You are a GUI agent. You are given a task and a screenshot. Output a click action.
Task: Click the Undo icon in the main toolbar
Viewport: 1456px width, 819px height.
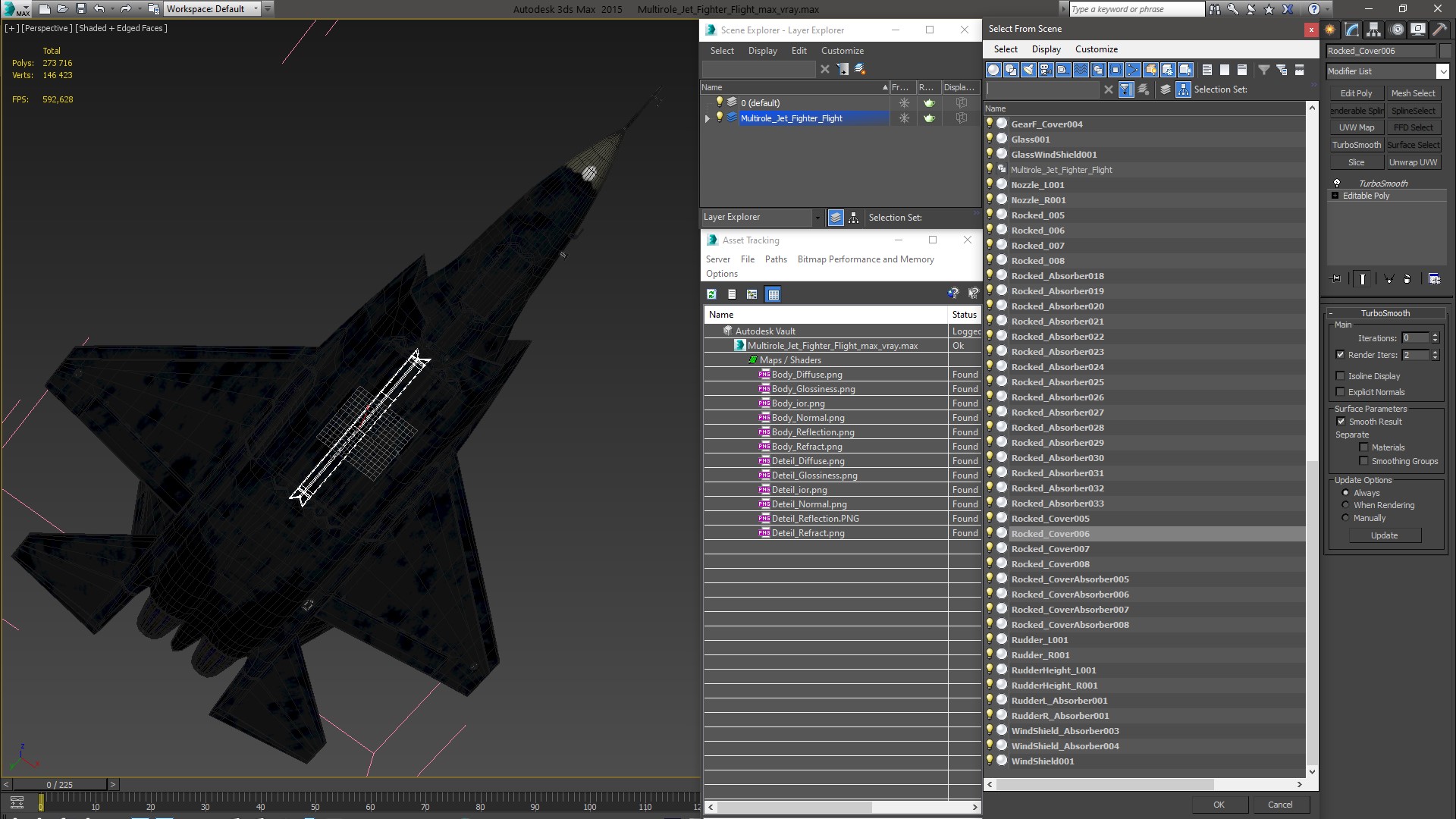pyautogui.click(x=99, y=9)
